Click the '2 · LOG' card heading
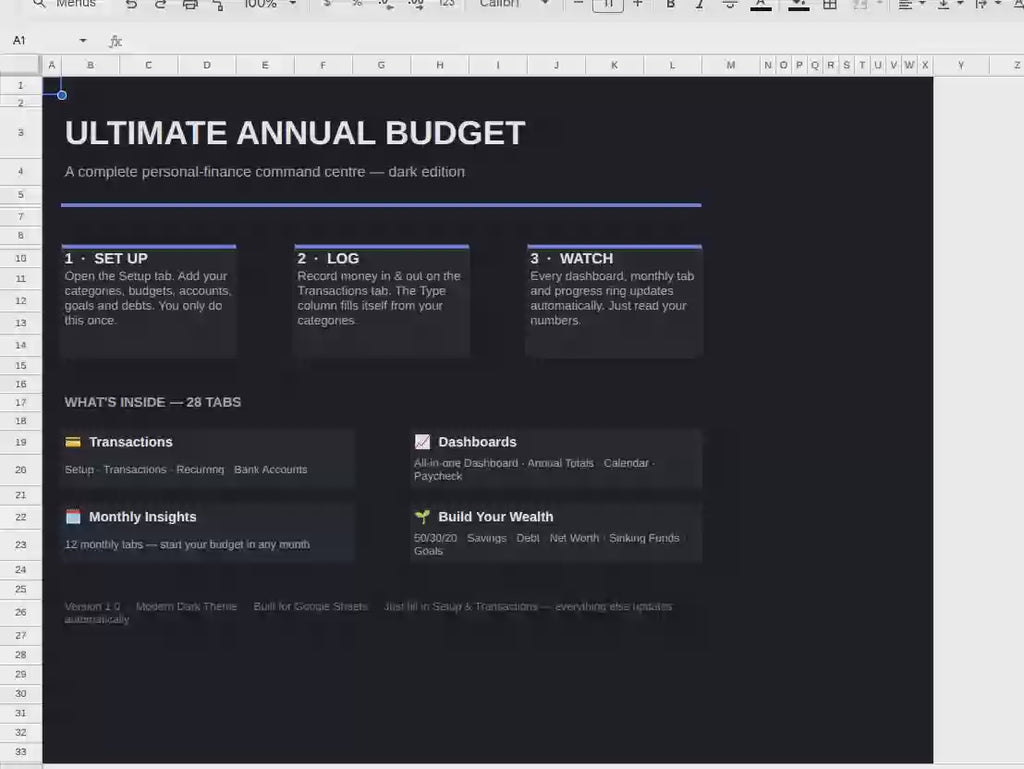 tap(328, 259)
